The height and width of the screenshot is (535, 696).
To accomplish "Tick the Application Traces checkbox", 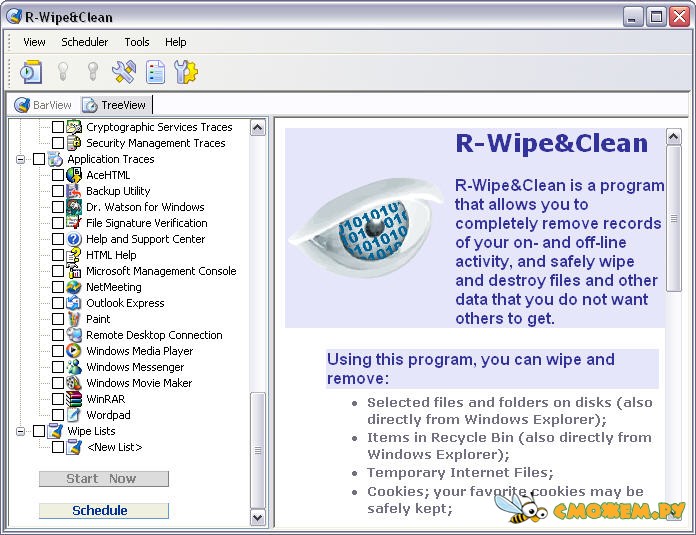I will point(39,159).
